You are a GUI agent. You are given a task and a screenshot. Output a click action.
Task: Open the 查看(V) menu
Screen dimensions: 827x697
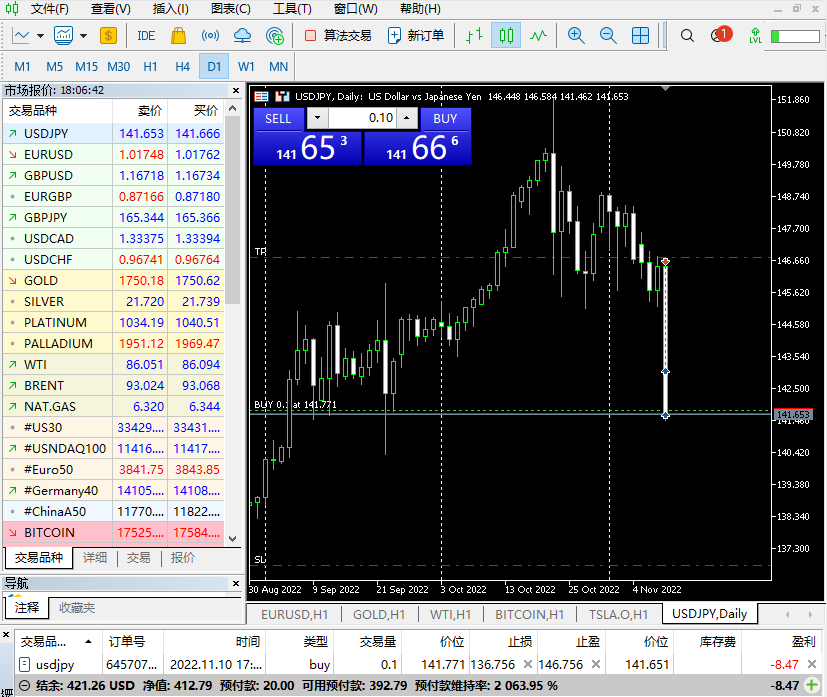(110, 9)
